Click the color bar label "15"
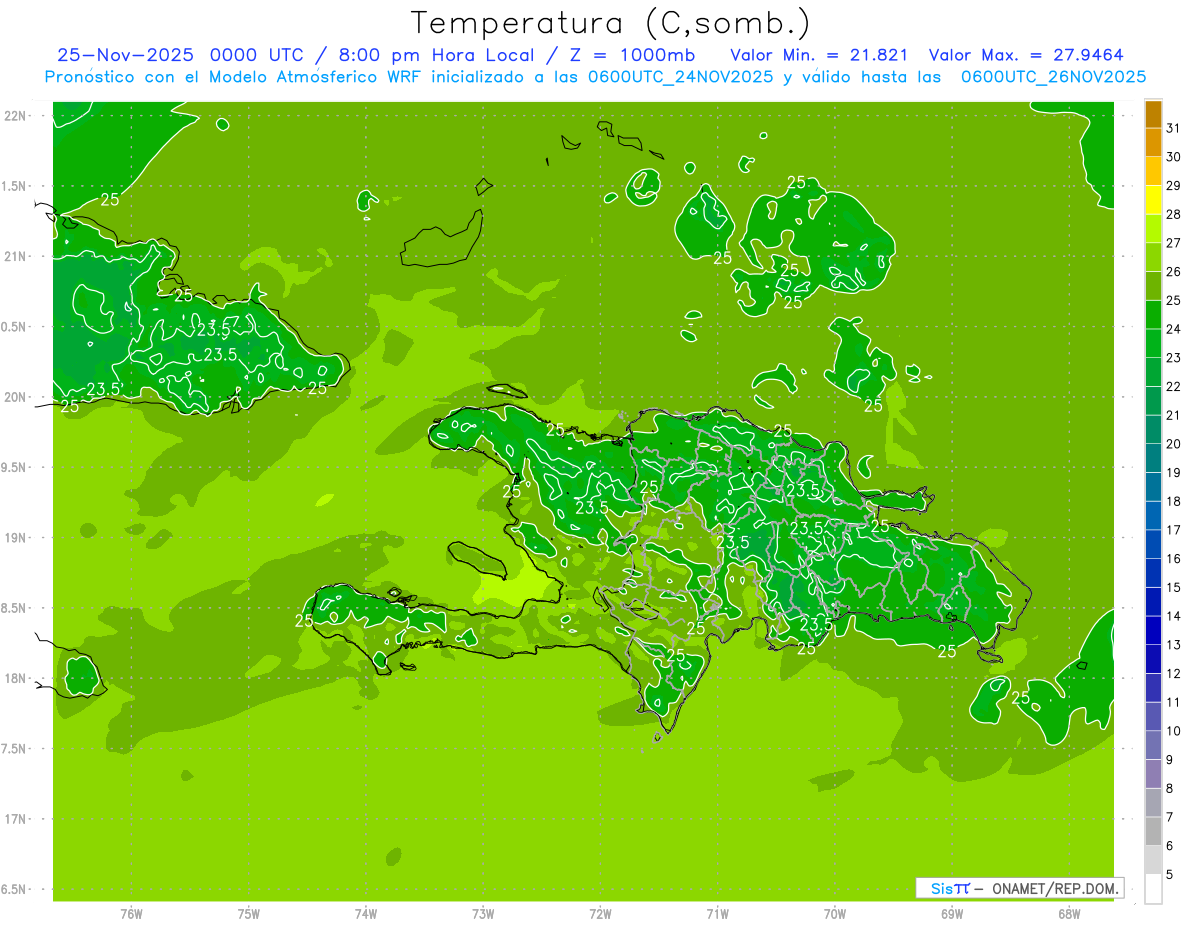 [x=1174, y=587]
